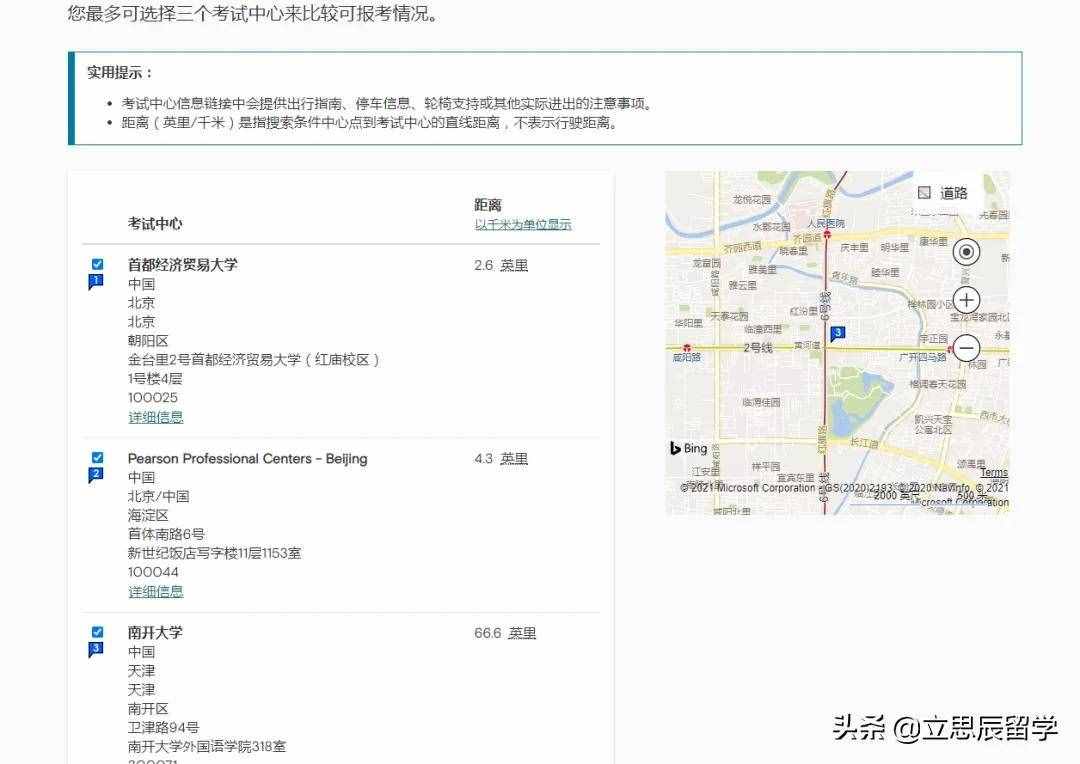
Task: Click the address line 金台里2号首都经济贸易大学（红庙校区）
Action: click(x=253, y=360)
